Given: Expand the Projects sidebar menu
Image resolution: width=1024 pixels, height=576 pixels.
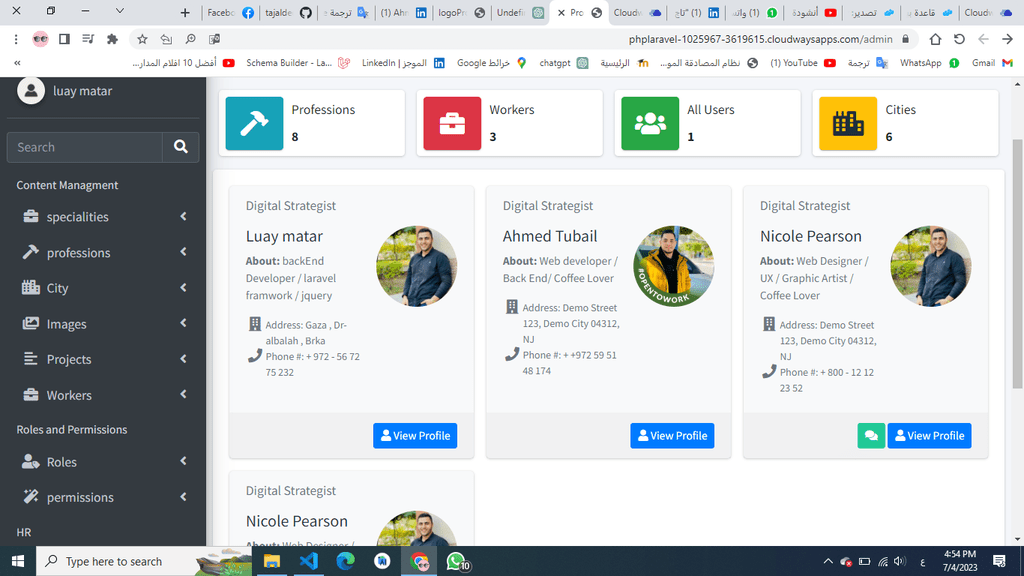Looking at the screenshot, I should coord(103,359).
